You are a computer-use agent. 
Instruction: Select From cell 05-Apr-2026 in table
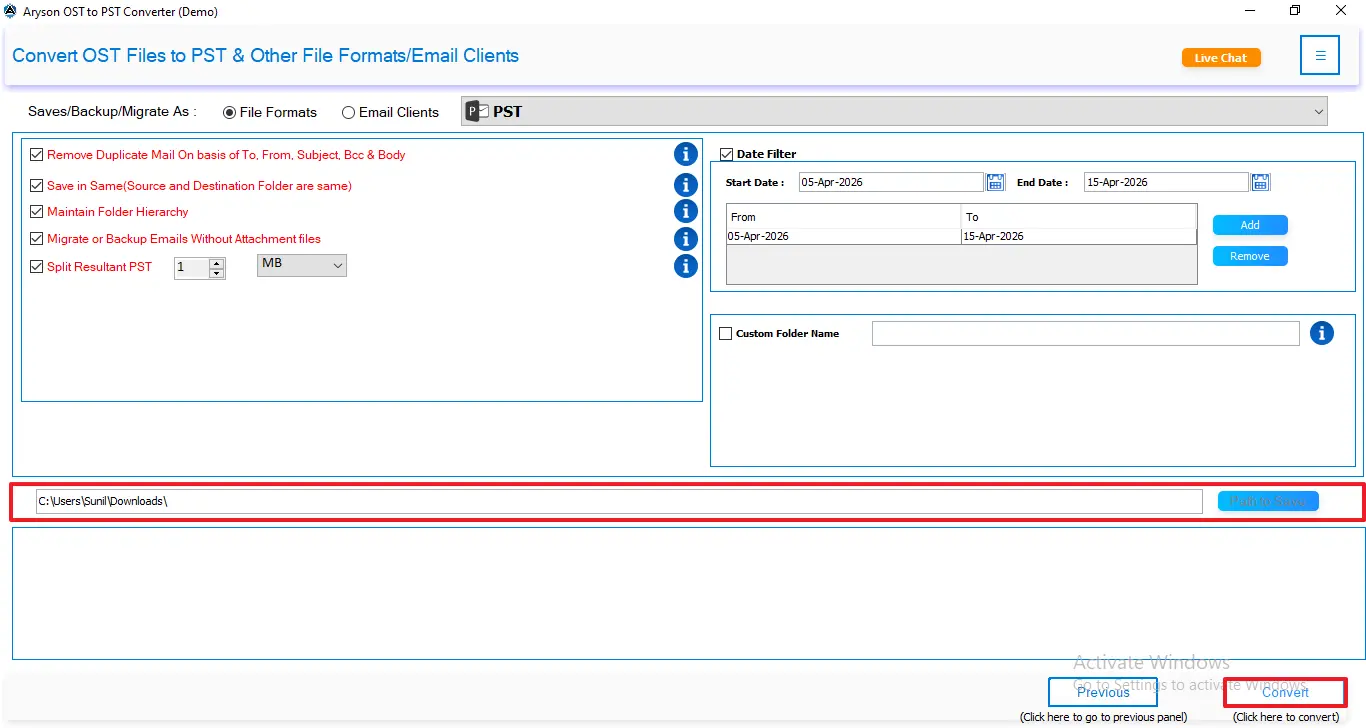pos(843,236)
